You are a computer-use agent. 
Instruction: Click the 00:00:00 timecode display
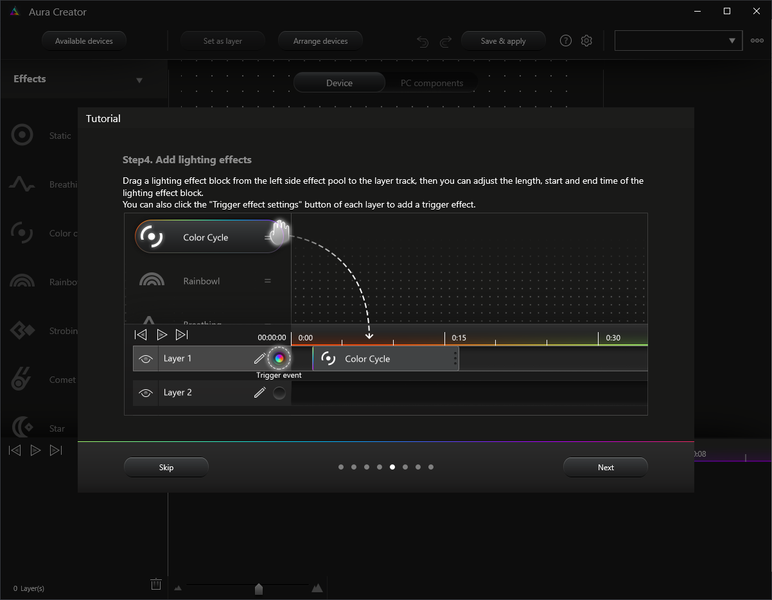pos(271,338)
